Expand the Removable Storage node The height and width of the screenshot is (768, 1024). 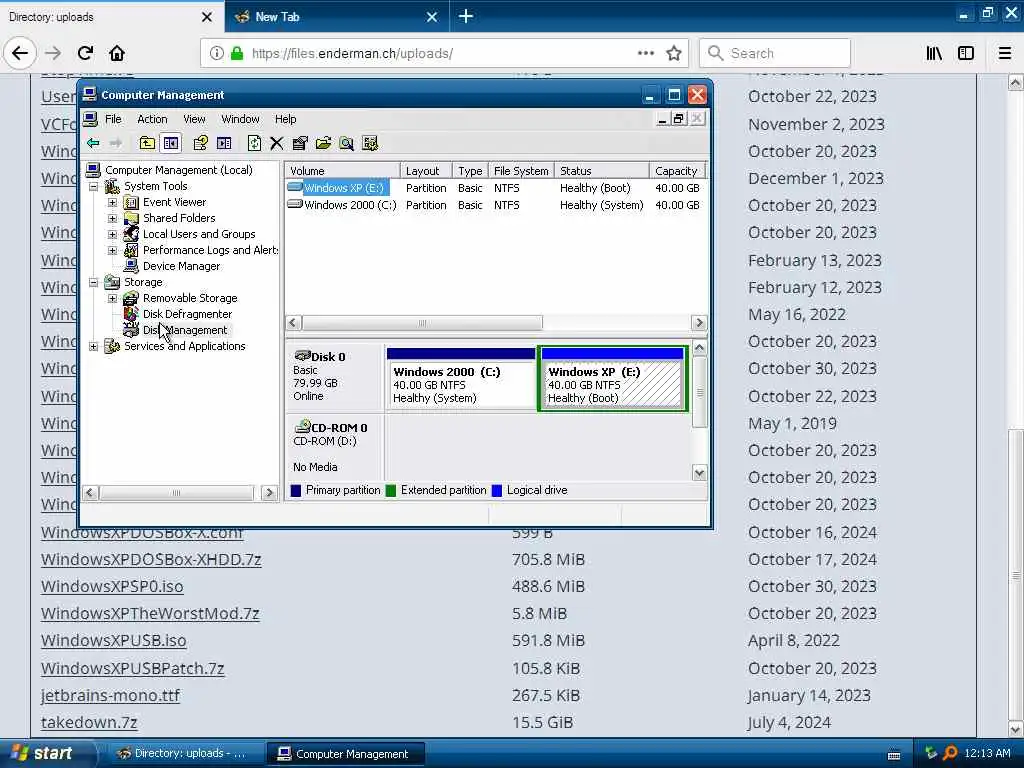coord(112,298)
